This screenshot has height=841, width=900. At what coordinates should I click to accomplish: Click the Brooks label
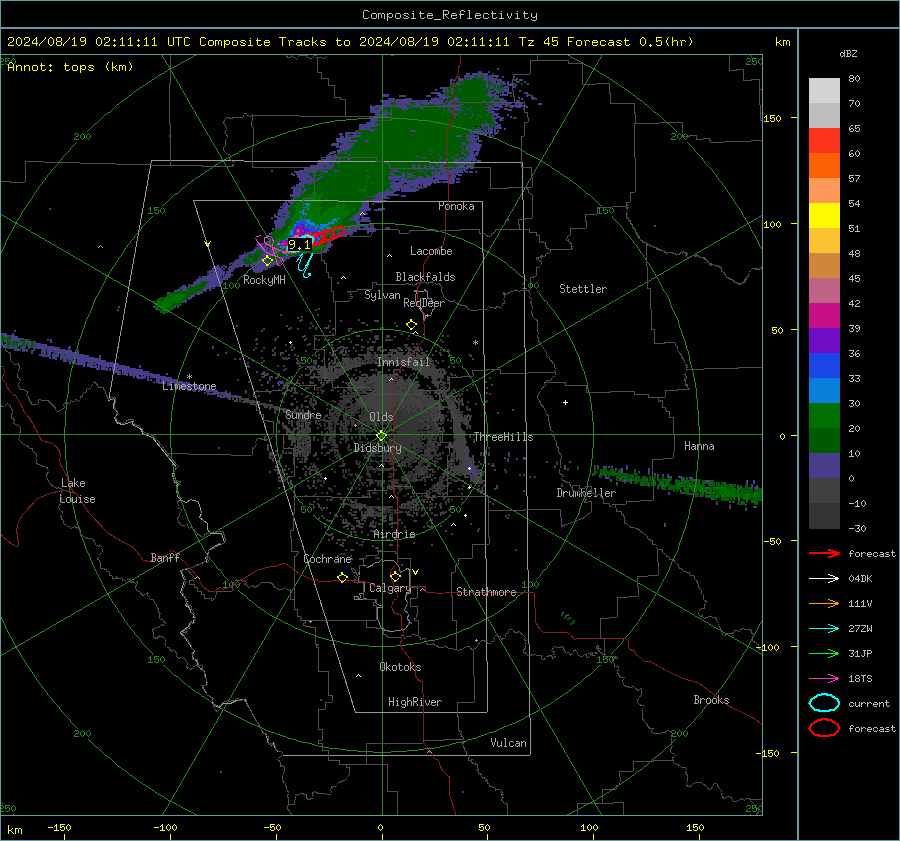click(711, 700)
